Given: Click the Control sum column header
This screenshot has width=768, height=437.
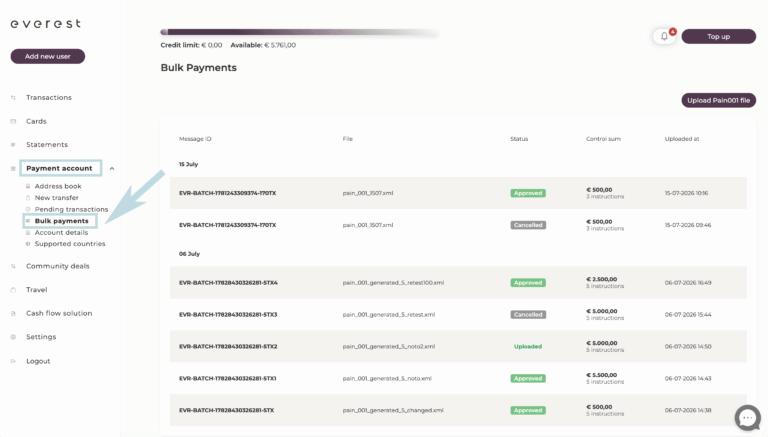Looking at the screenshot, I should pos(603,139).
